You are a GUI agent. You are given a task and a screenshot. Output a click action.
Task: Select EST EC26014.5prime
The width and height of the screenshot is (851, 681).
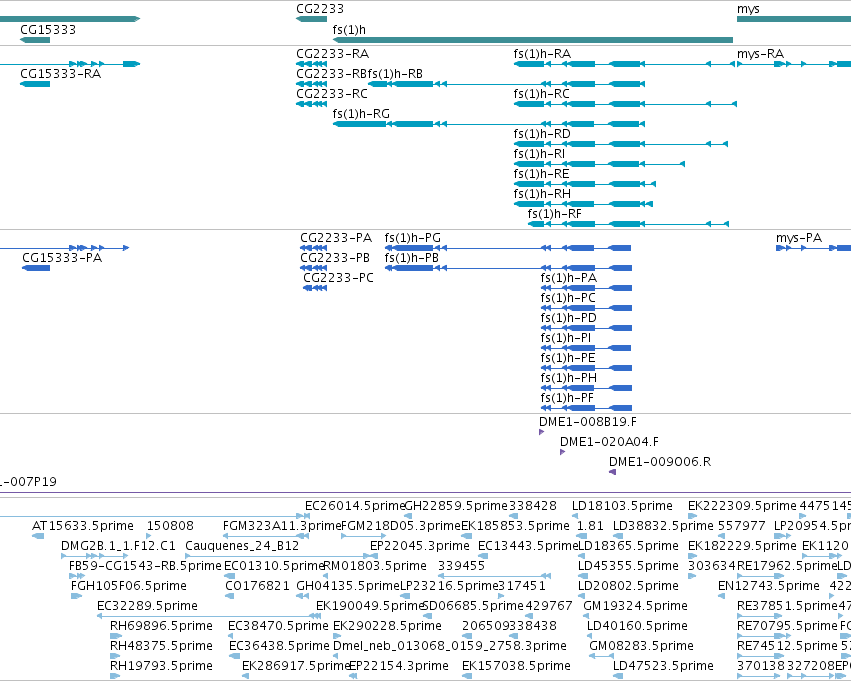point(355,506)
